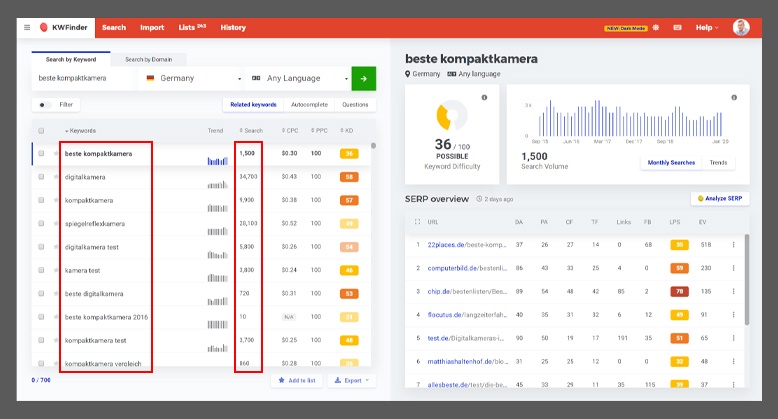The width and height of the screenshot is (778, 419).
Task: Show Keyword Difficulty info tooltip icon
Action: click(484, 97)
